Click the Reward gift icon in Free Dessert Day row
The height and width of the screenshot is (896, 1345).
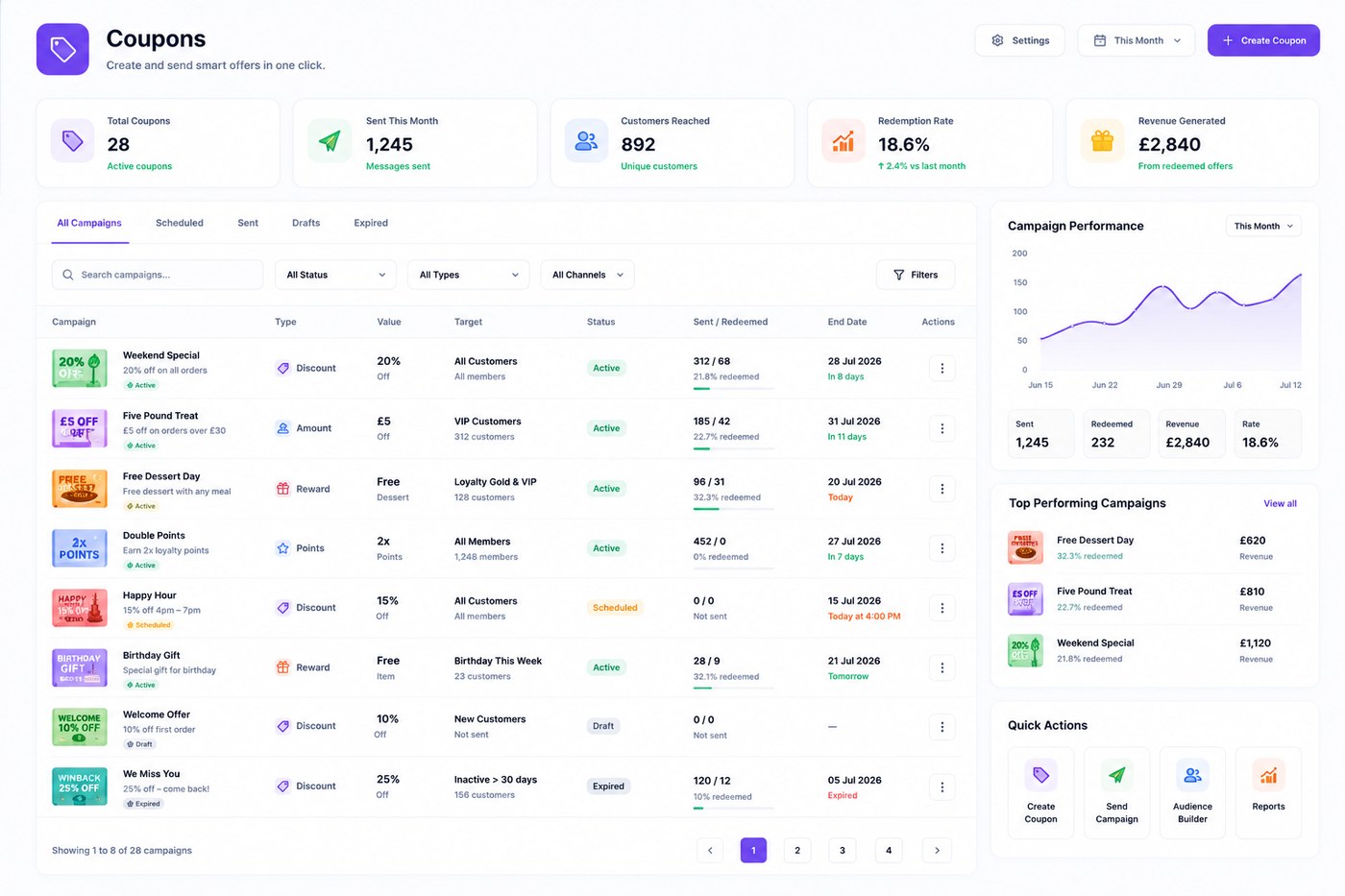(282, 489)
